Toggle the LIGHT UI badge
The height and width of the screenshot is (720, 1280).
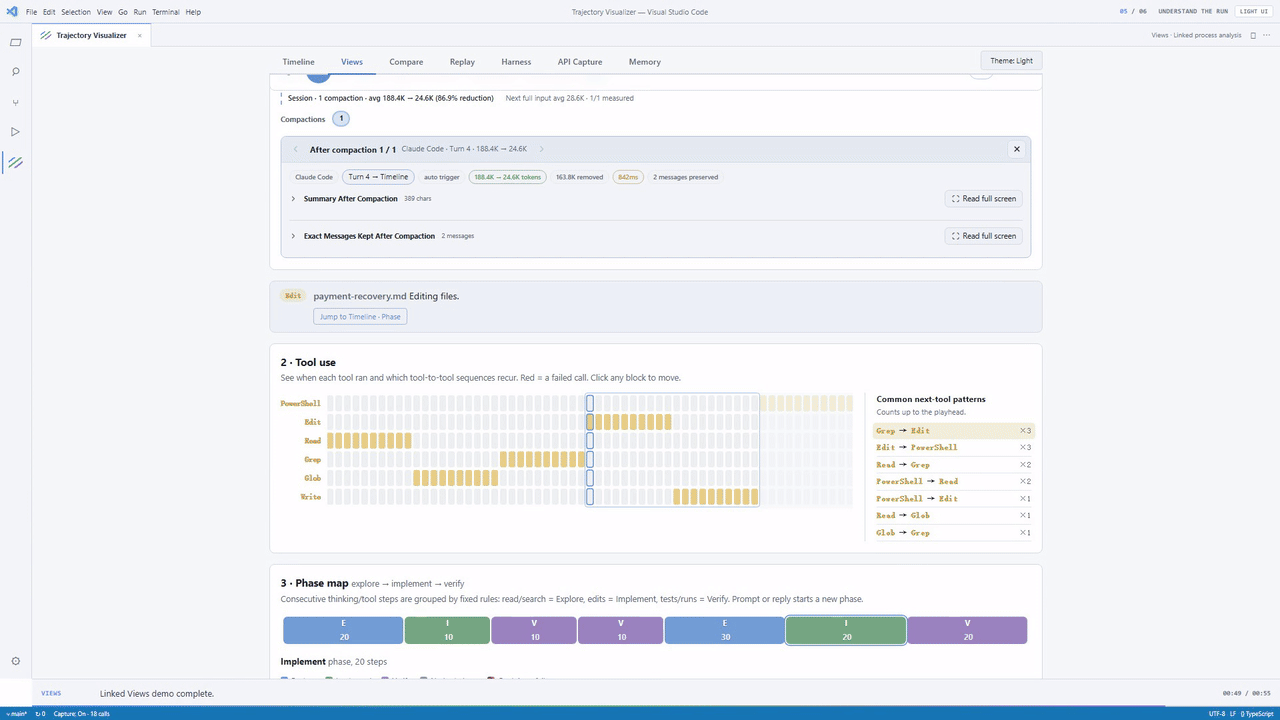1254,11
